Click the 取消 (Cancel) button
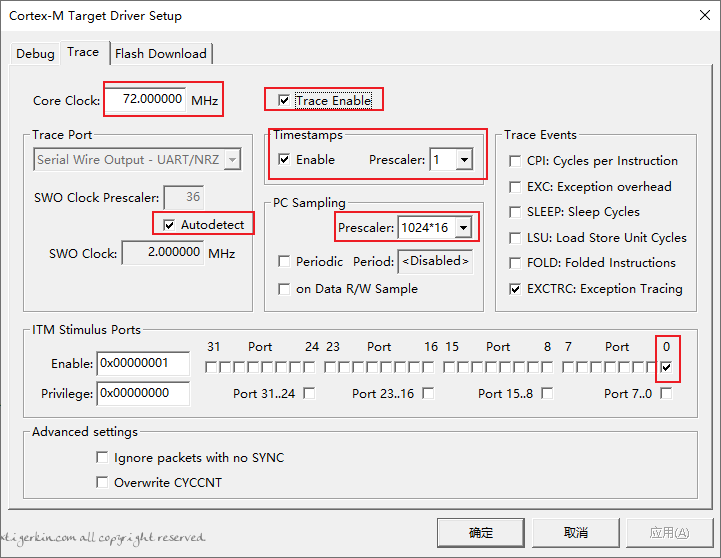 [x=576, y=533]
